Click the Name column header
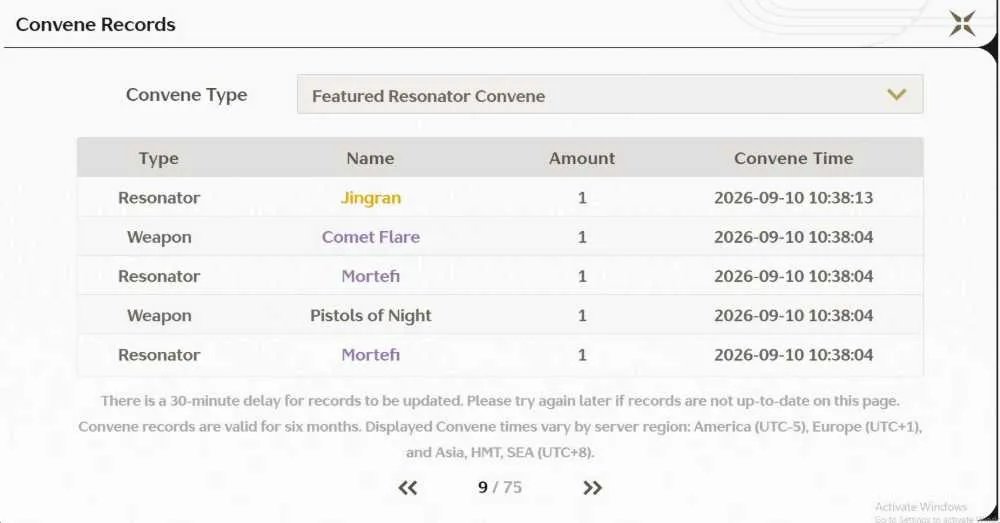Image resolution: width=1000 pixels, height=523 pixels. coord(371,158)
